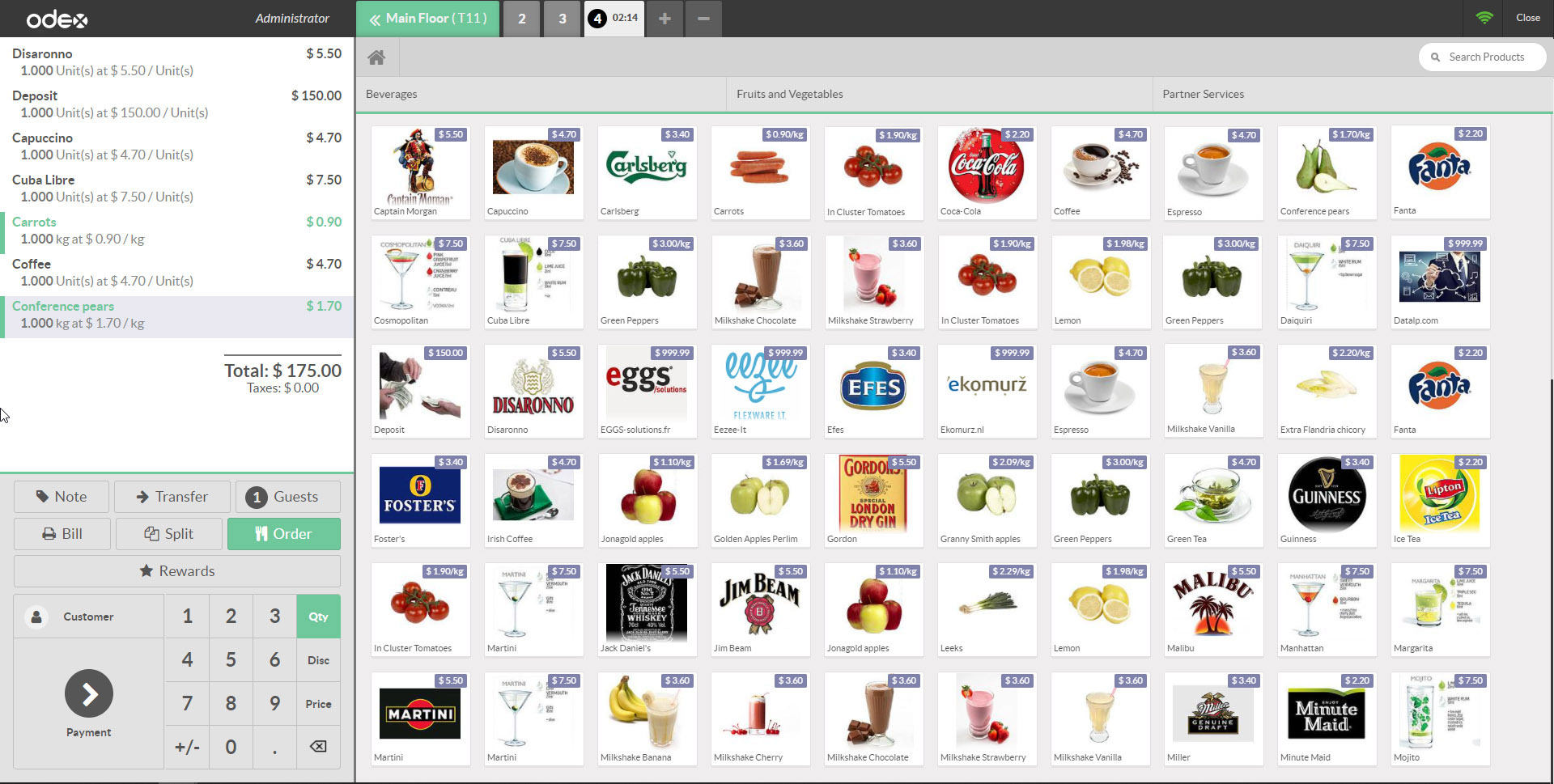Transfer the order to another table
1554x784 pixels.
pyautogui.click(x=172, y=497)
